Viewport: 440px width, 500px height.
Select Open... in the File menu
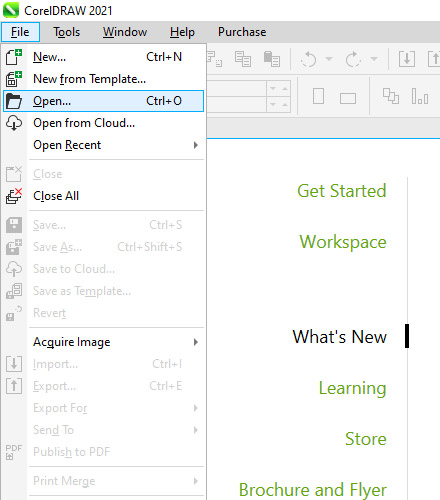pos(103,101)
